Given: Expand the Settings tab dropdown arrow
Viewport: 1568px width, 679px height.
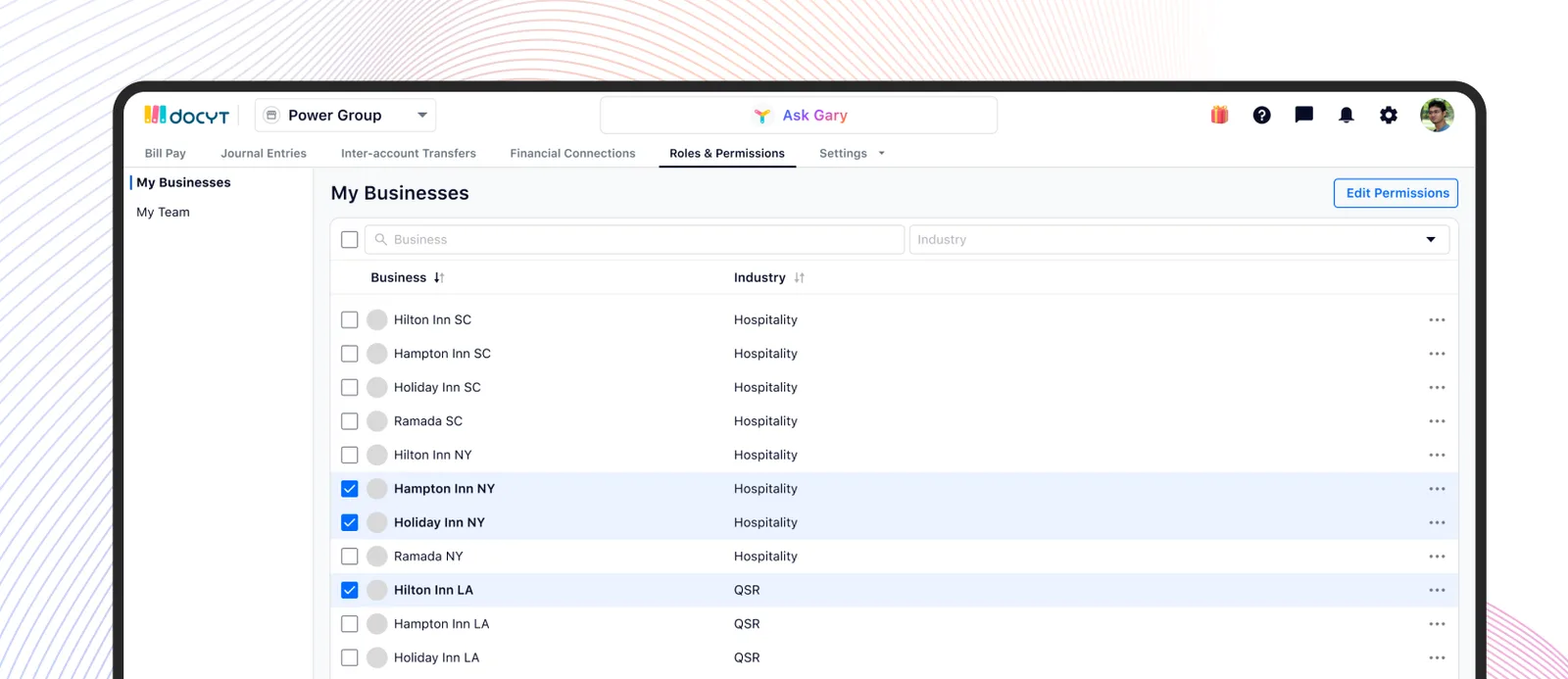Looking at the screenshot, I should coord(881,154).
